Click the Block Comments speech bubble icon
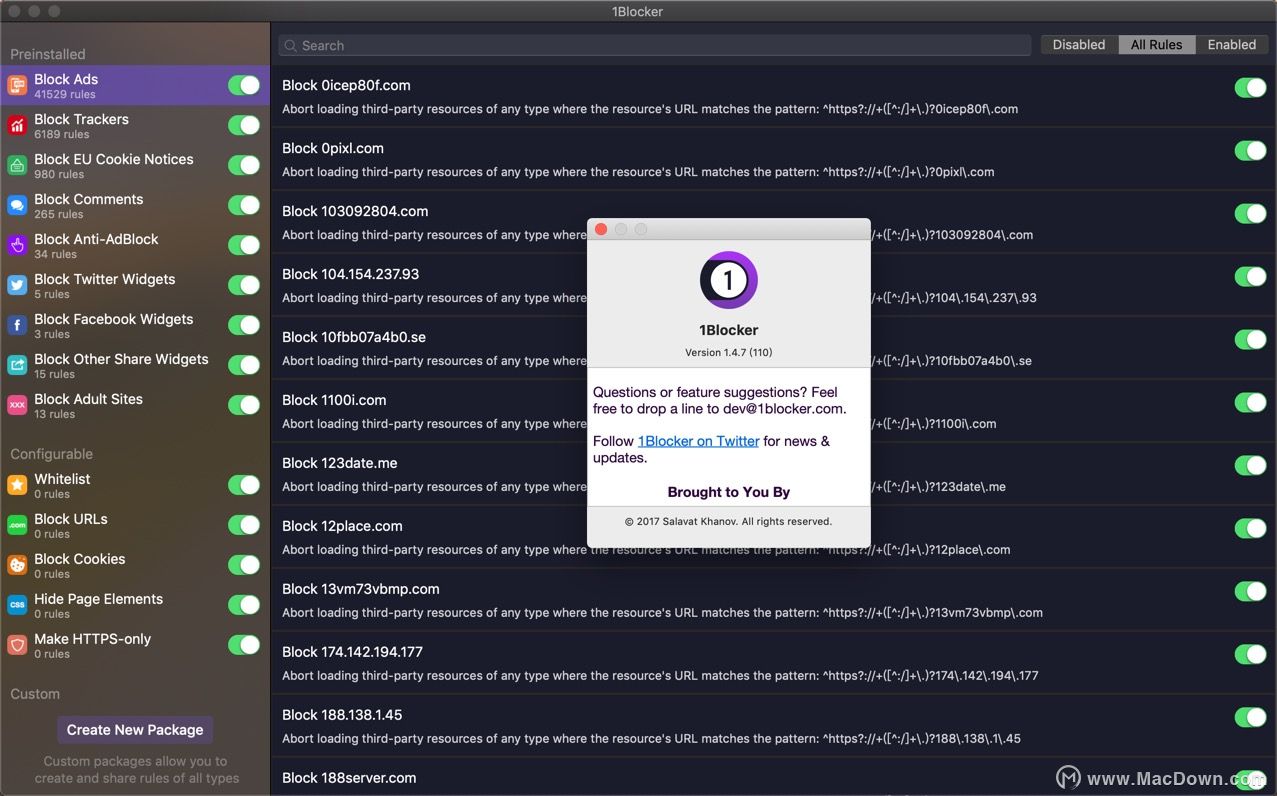Screen dimensions: 1277x796 pos(17,205)
